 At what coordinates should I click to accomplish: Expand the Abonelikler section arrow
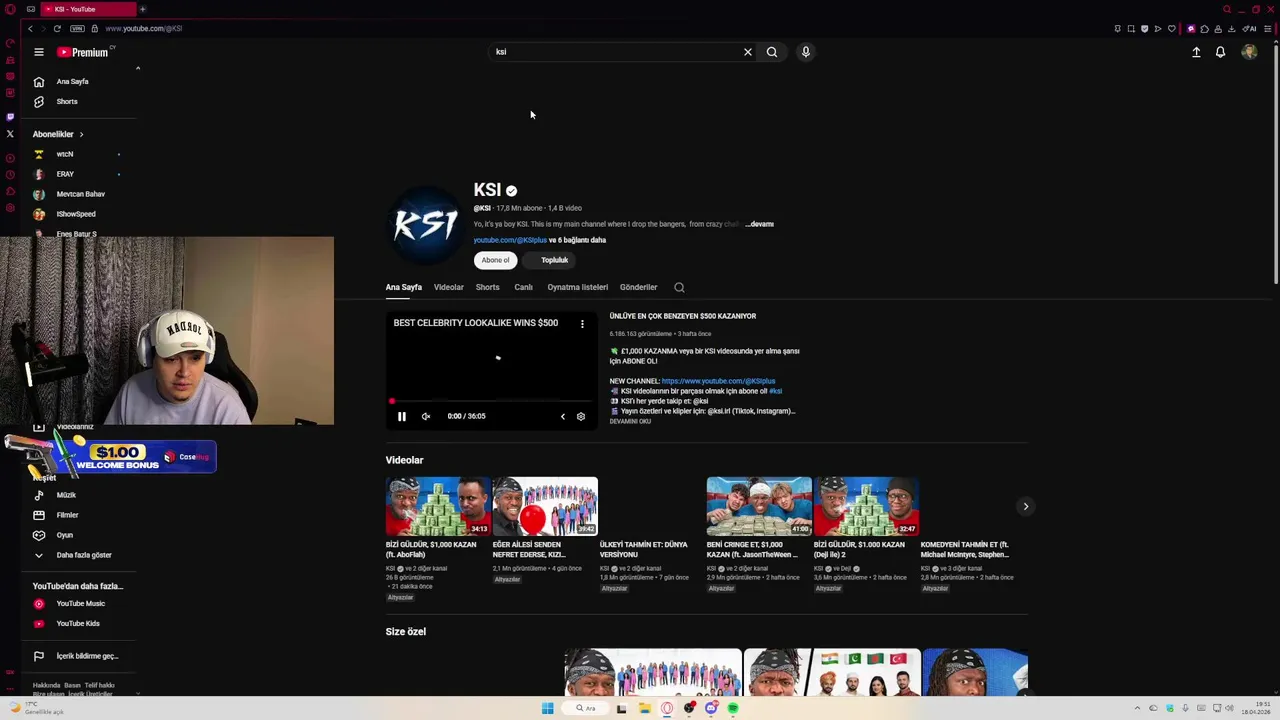81,134
